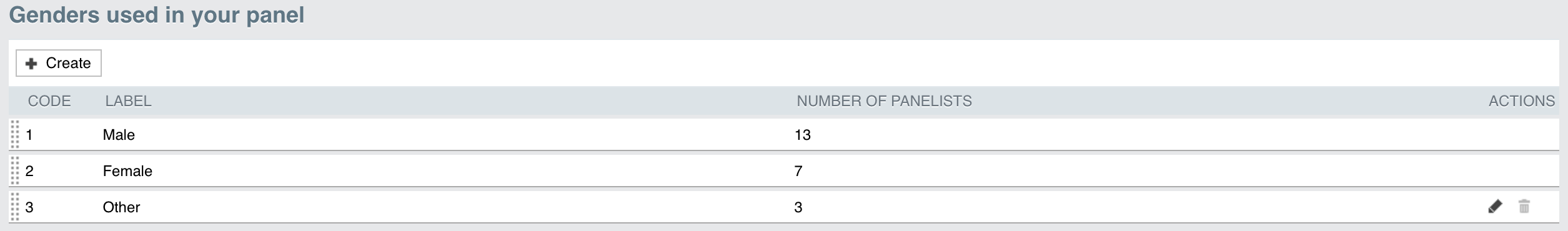Click the panelist count 13 for Male
The width and height of the screenshot is (1568, 231).
click(803, 135)
